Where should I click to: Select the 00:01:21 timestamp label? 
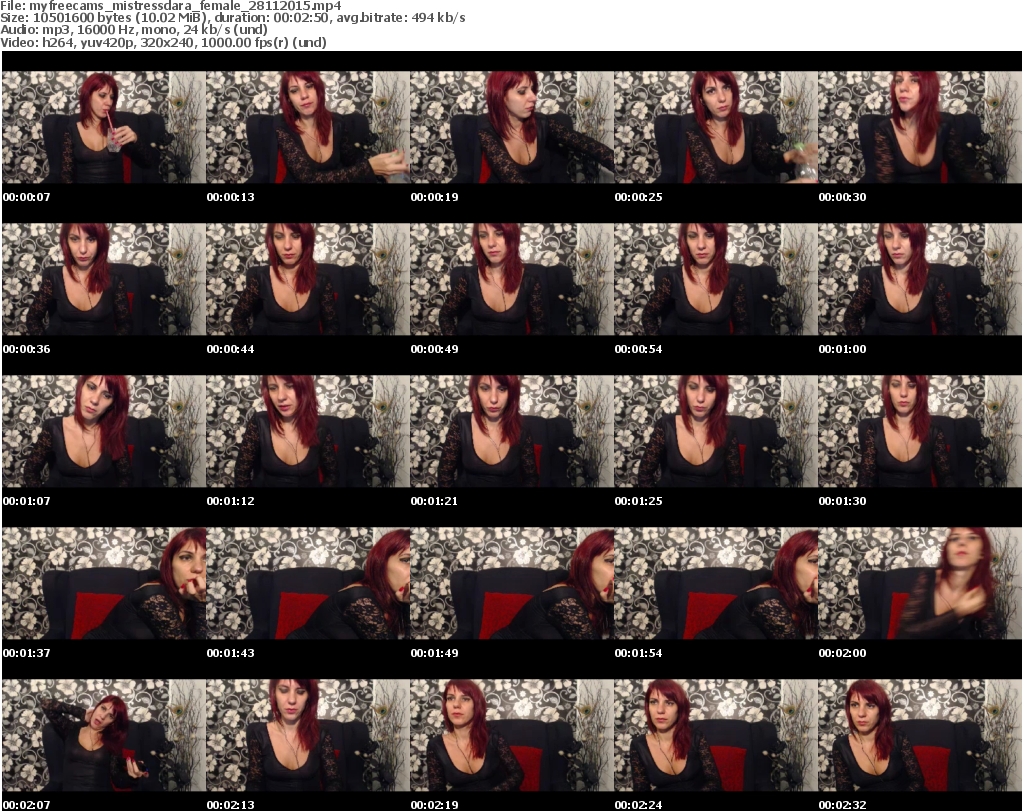pos(434,501)
